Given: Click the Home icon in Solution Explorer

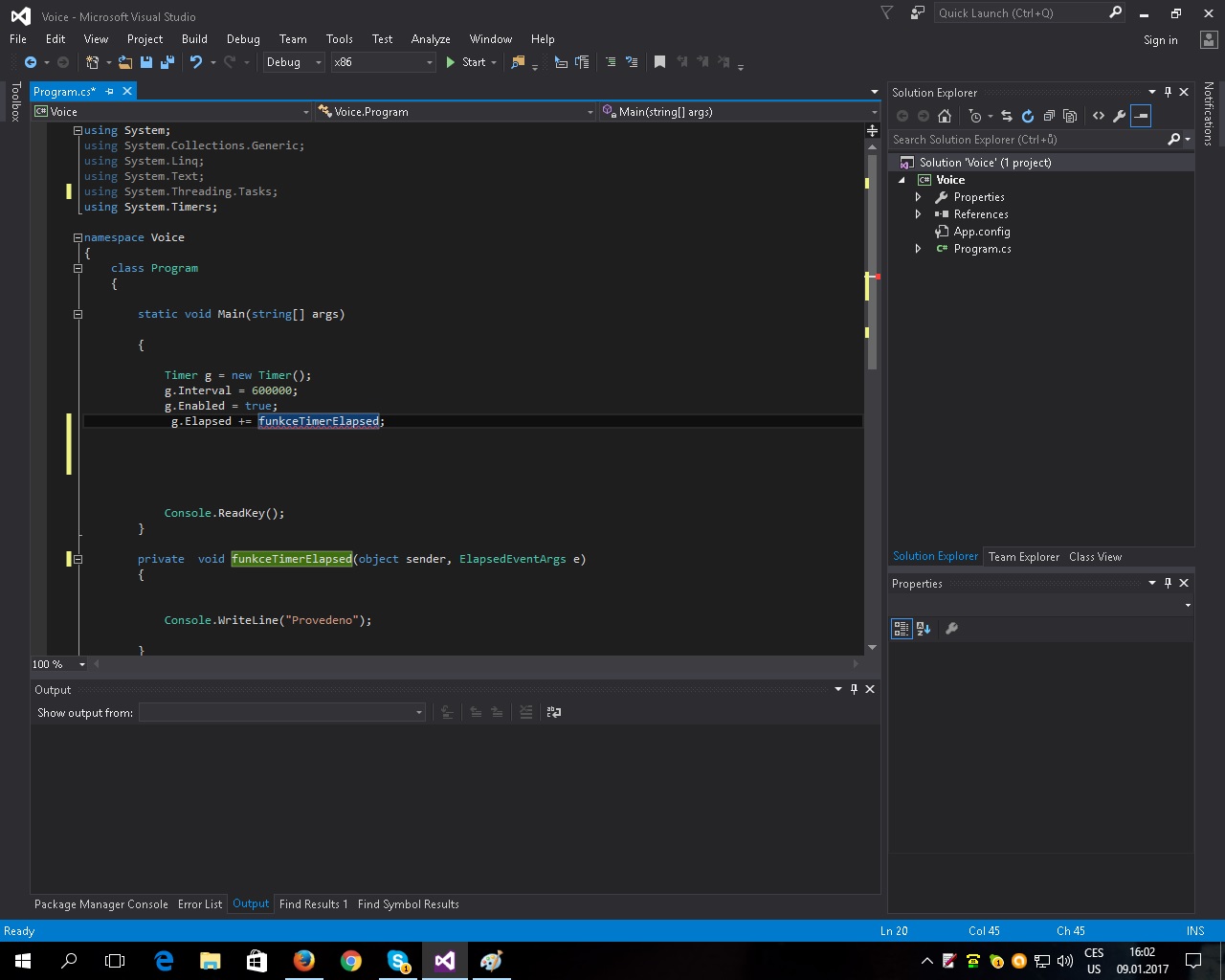Looking at the screenshot, I should tap(945, 116).
